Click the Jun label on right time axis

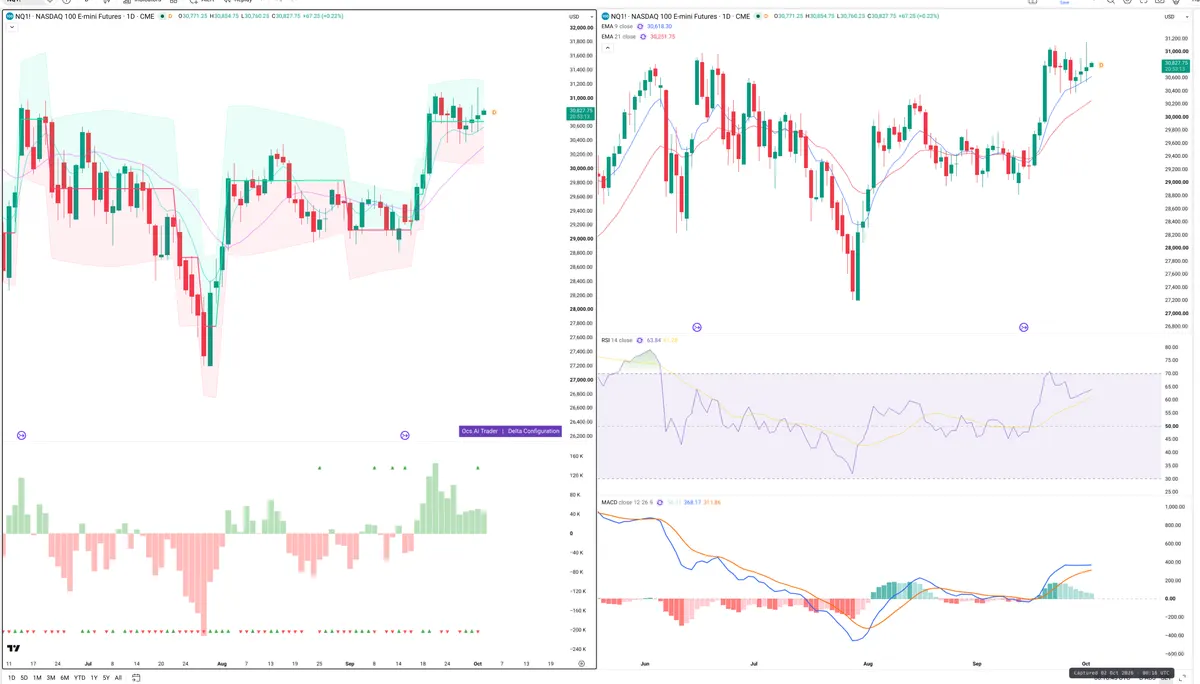click(x=646, y=663)
